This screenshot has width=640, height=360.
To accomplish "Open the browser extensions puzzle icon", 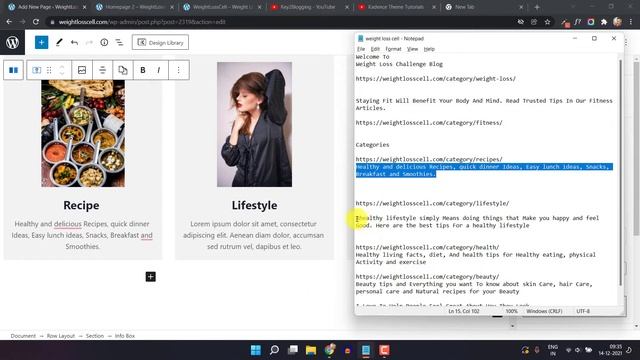I will tap(604, 22).
